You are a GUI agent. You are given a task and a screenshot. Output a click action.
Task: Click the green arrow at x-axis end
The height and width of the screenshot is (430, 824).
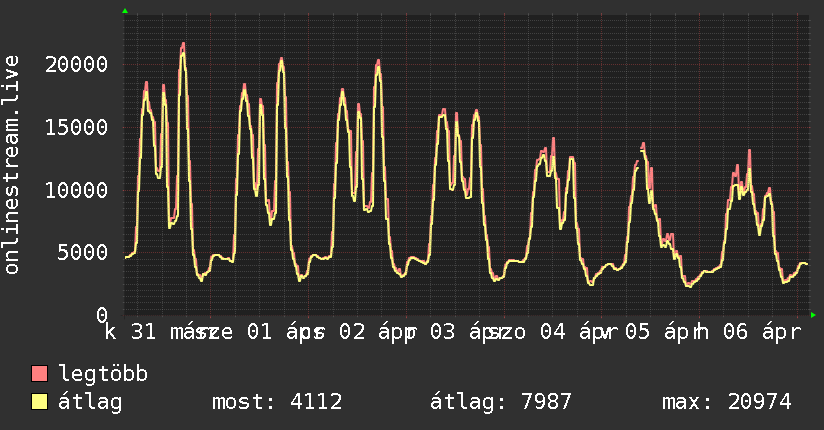click(813, 315)
